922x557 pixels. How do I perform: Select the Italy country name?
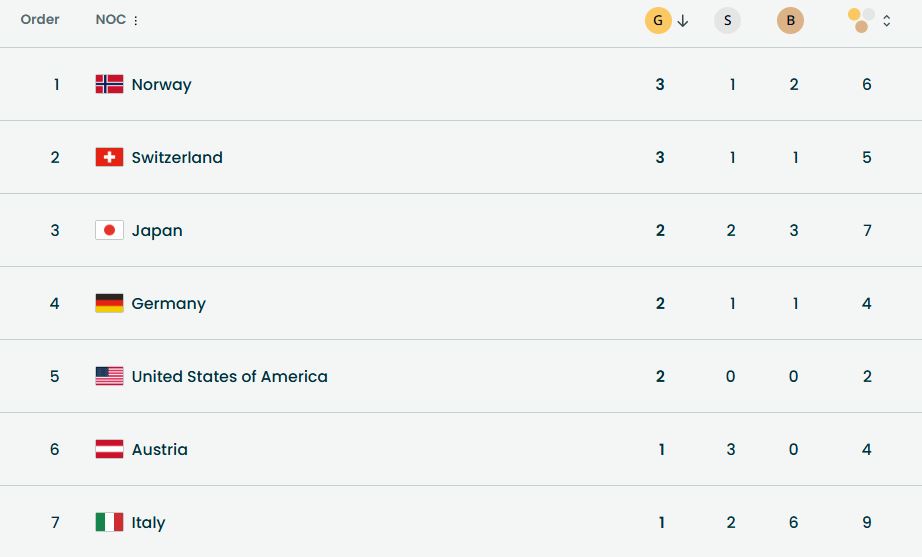pos(148,523)
